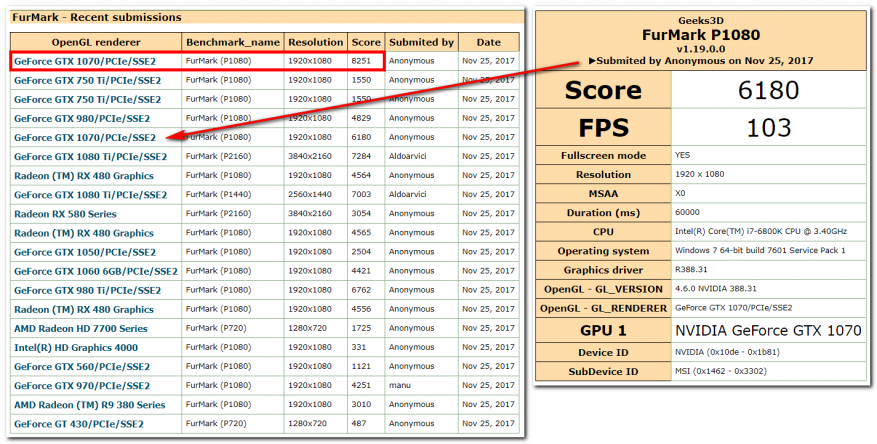Click the Submited by Anonymous line in details panel
Screen dimensions: 877x444
[x=701, y=60]
